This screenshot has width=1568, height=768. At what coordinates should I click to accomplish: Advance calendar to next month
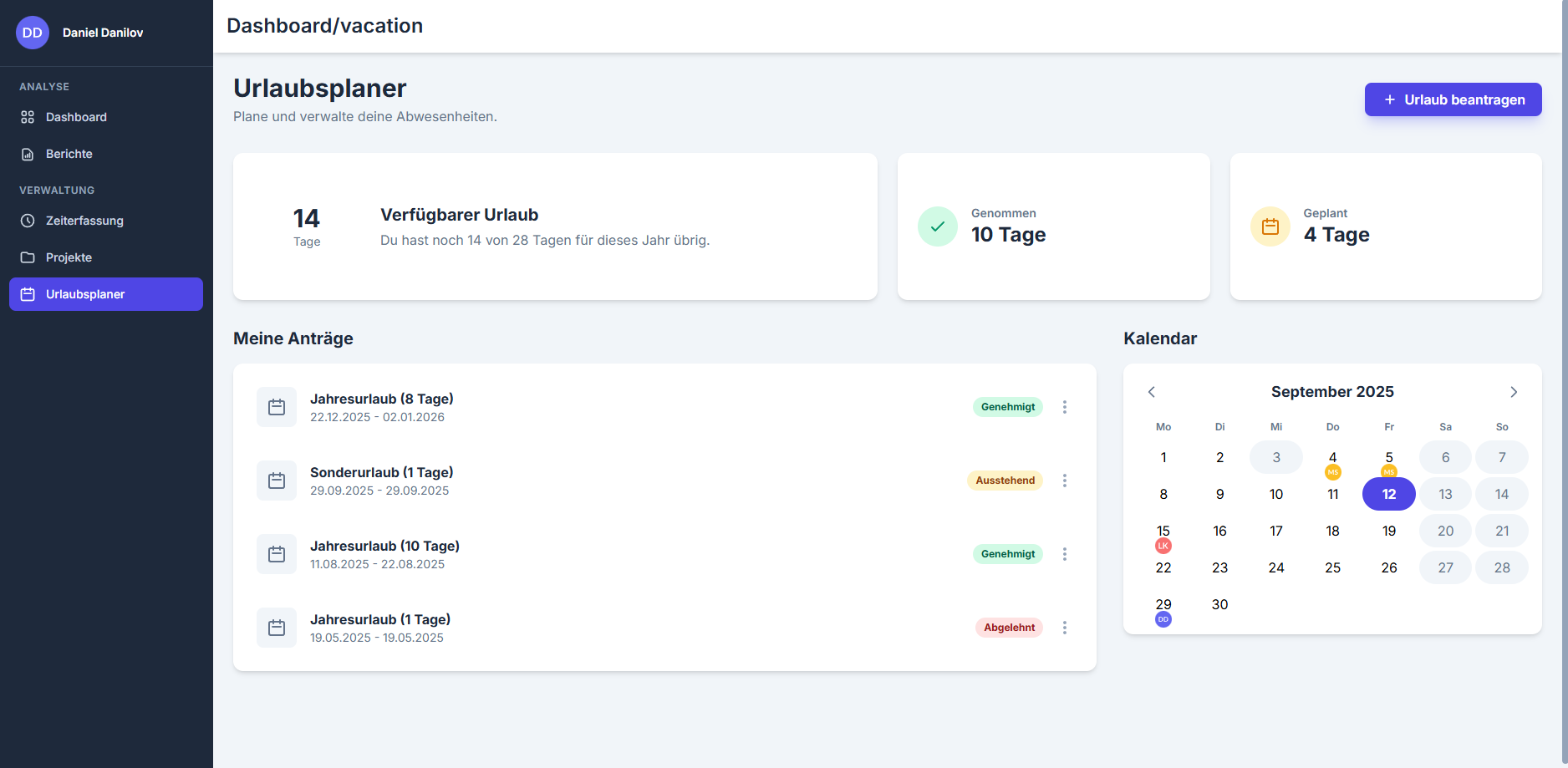click(1513, 392)
